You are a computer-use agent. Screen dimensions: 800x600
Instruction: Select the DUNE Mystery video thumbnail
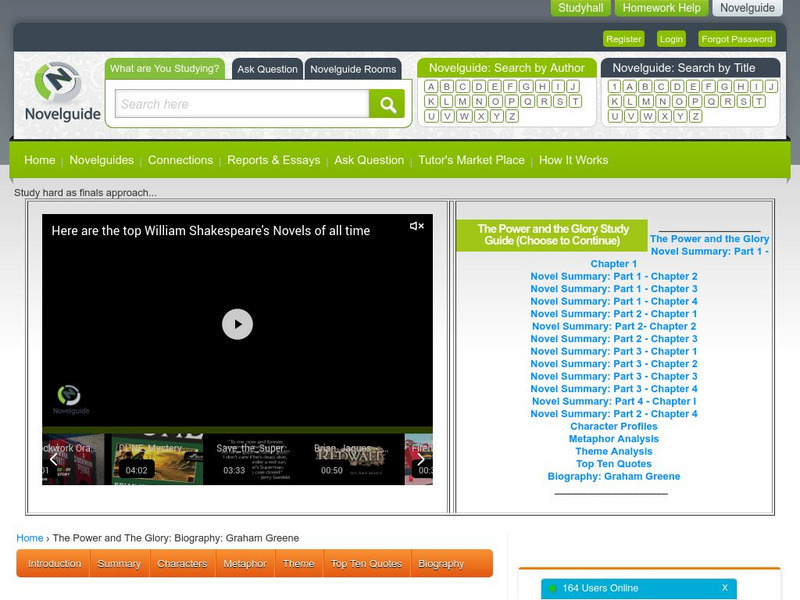(x=157, y=459)
